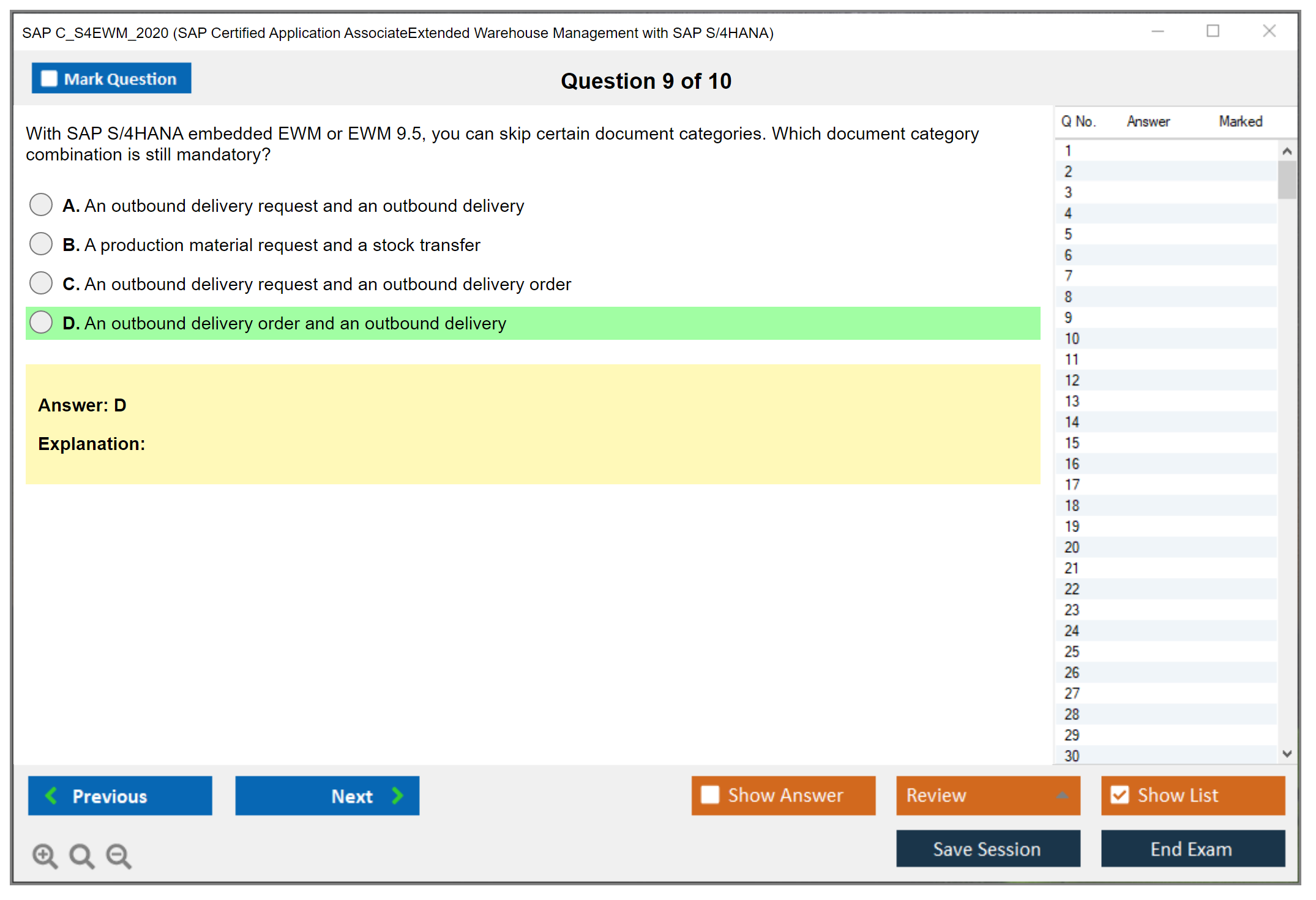
Task: Enable the Show Answer checkbox
Action: (x=709, y=795)
